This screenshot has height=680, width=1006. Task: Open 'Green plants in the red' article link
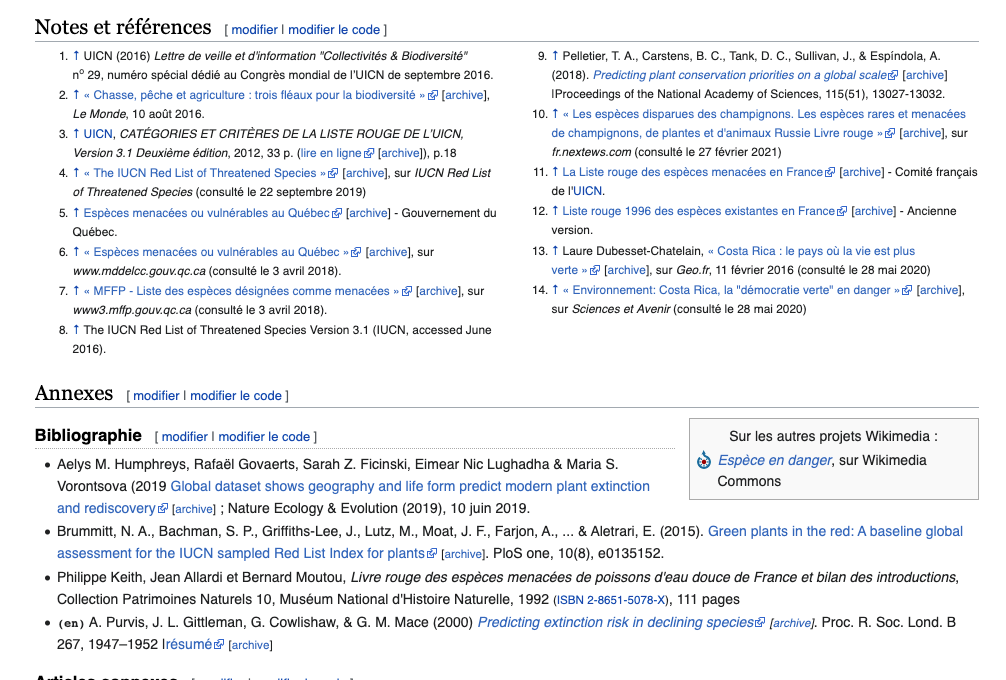(x=835, y=532)
